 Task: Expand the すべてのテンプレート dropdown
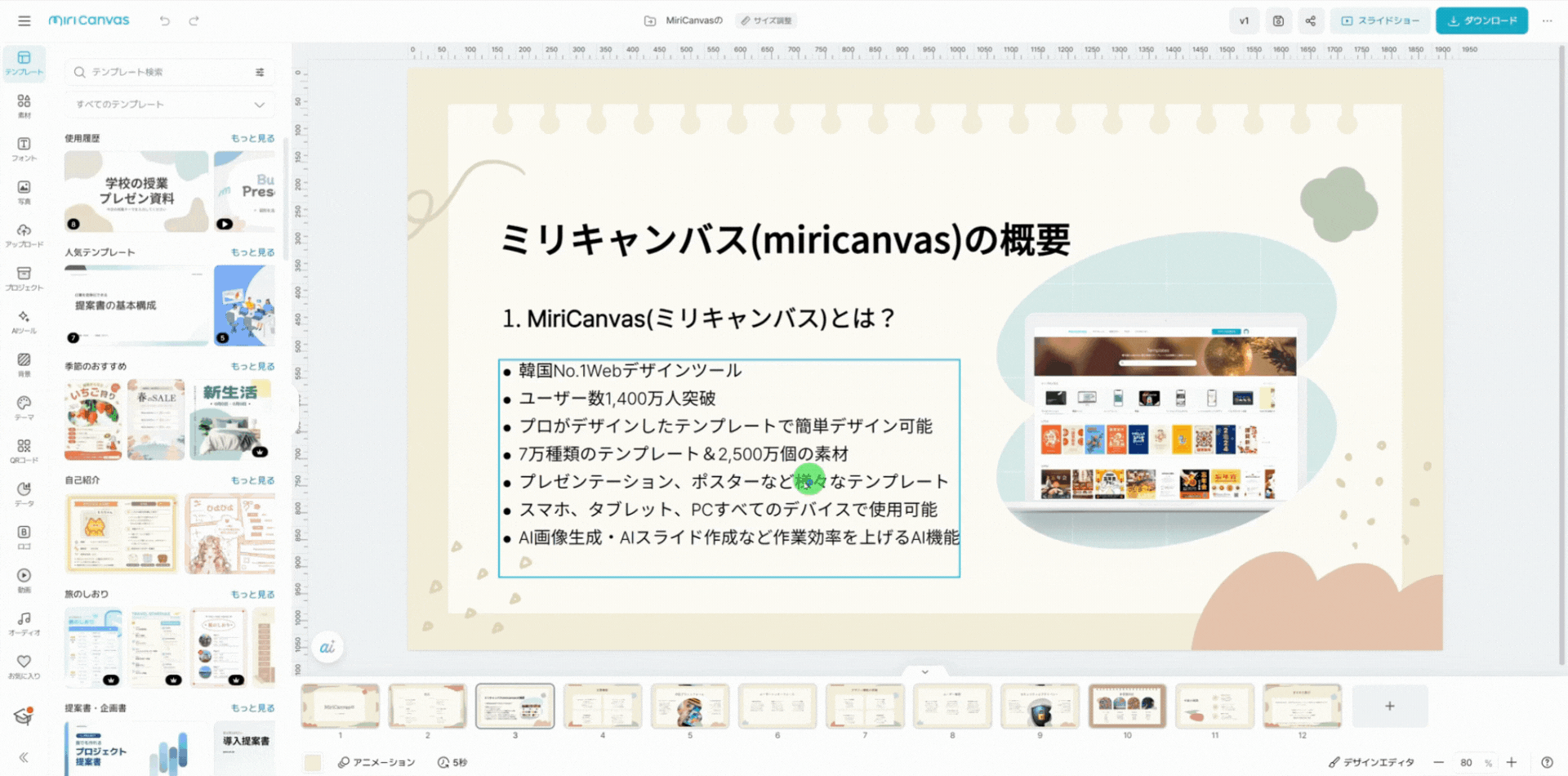click(x=170, y=105)
